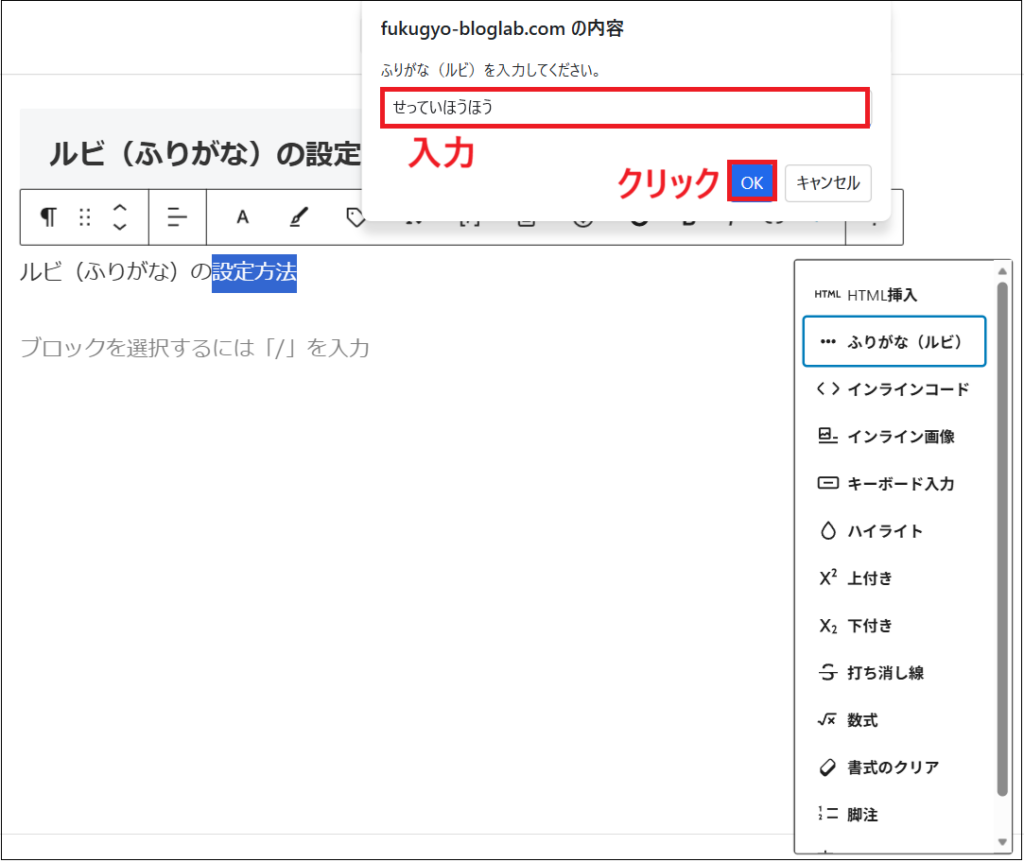
Task: Click the キャンセル button
Action: (x=827, y=183)
